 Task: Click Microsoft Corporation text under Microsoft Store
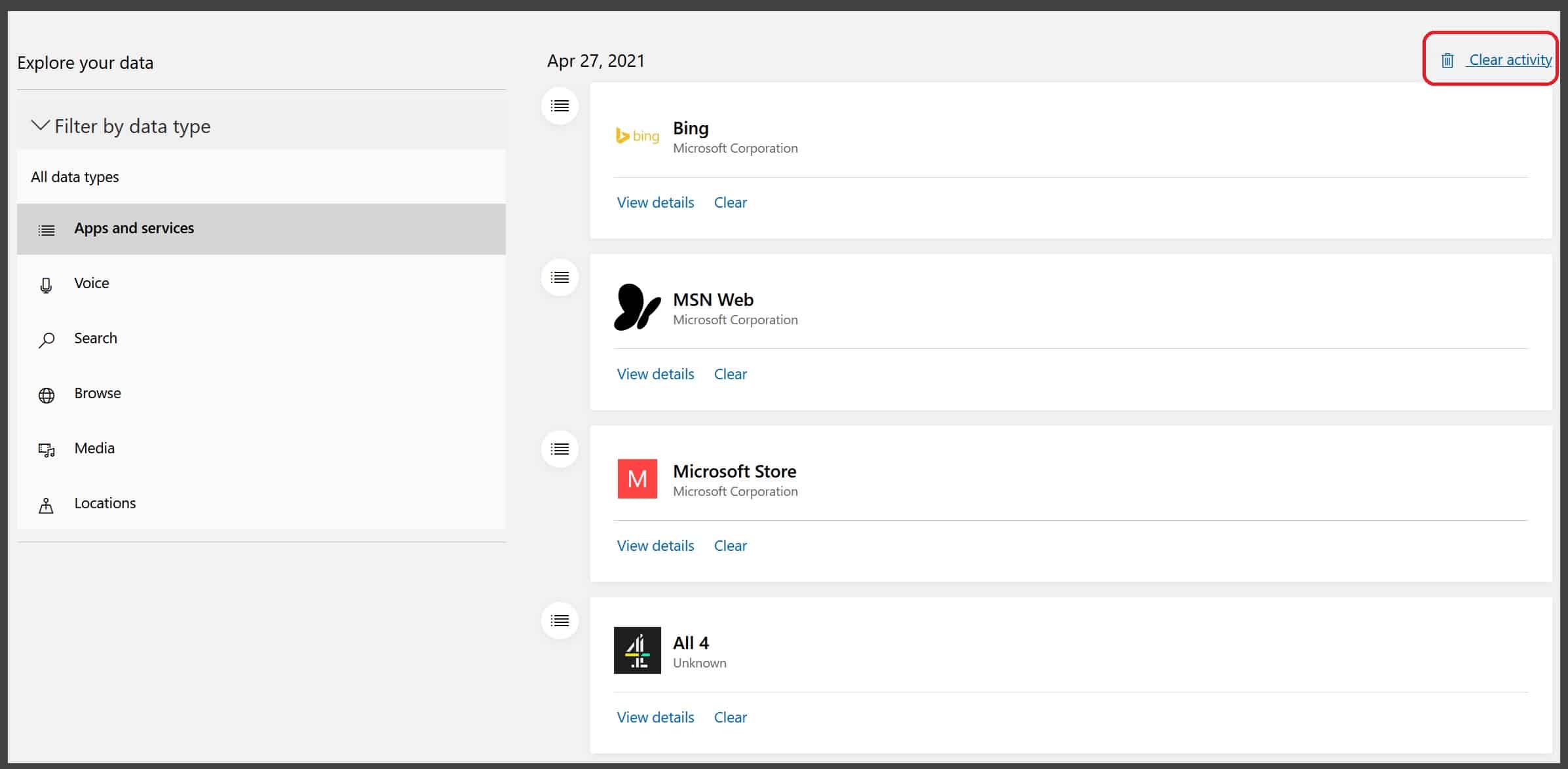pos(735,491)
